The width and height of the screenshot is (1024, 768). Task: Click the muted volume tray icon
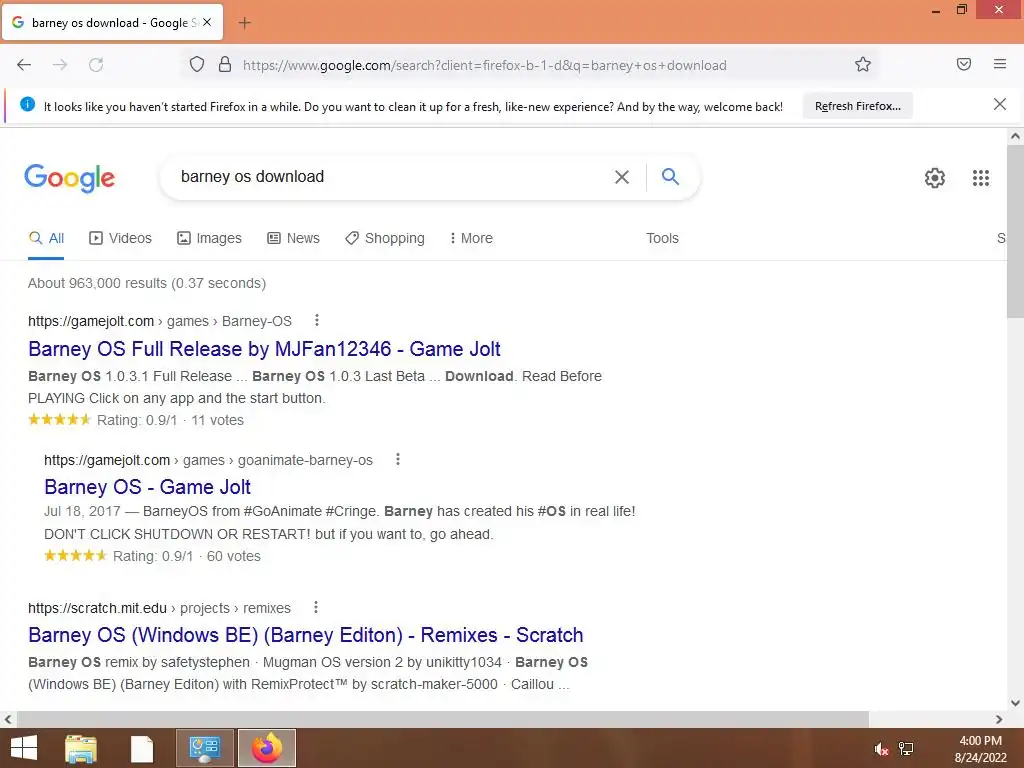[x=881, y=749]
